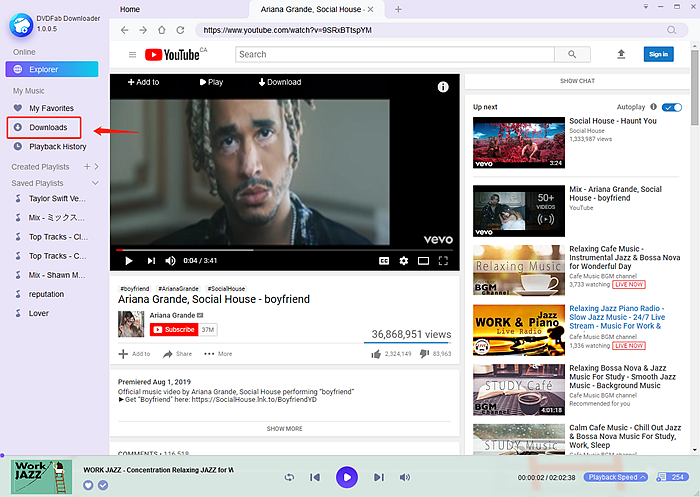The width and height of the screenshot is (700, 497).
Task: Dislike the video with thumbs down
Action: pyautogui.click(x=424, y=354)
